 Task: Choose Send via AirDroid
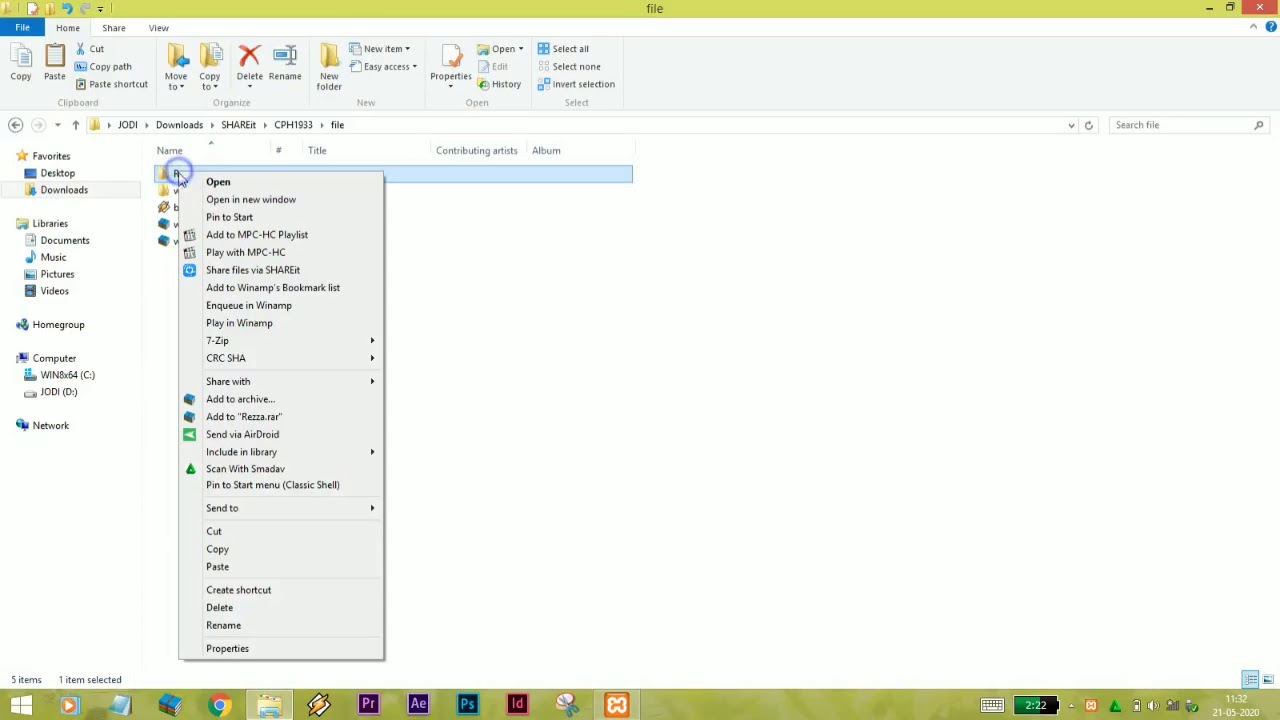pos(281,434)
